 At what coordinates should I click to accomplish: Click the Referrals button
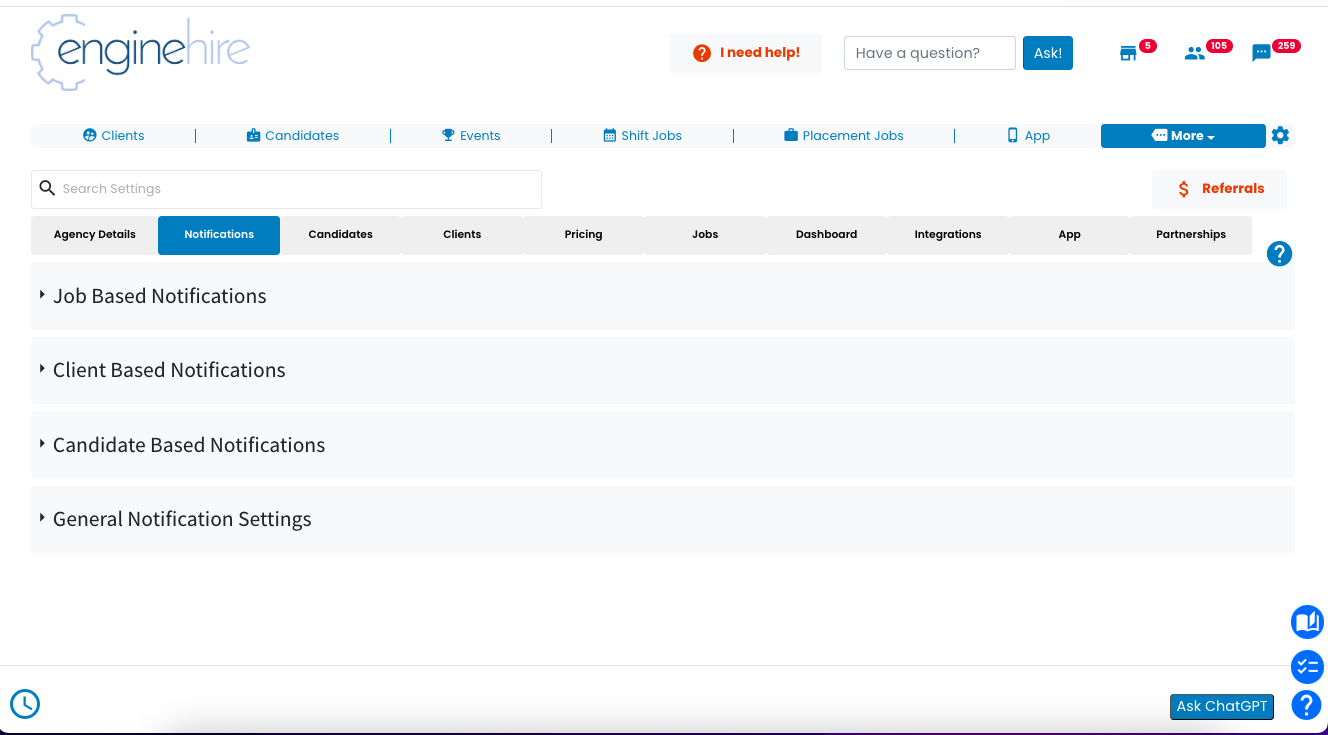pyautogui.click(x=1220, y=189)
